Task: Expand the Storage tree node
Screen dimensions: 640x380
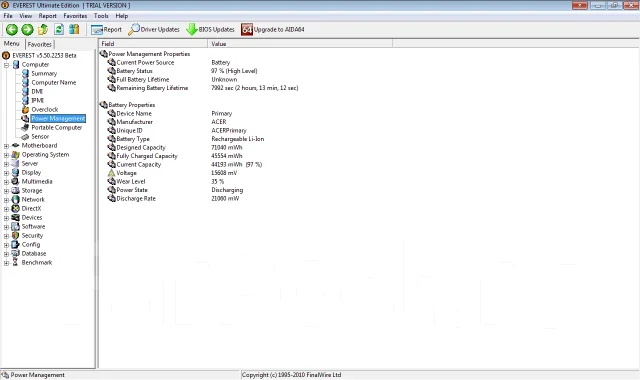Action: tap(6, 191)
